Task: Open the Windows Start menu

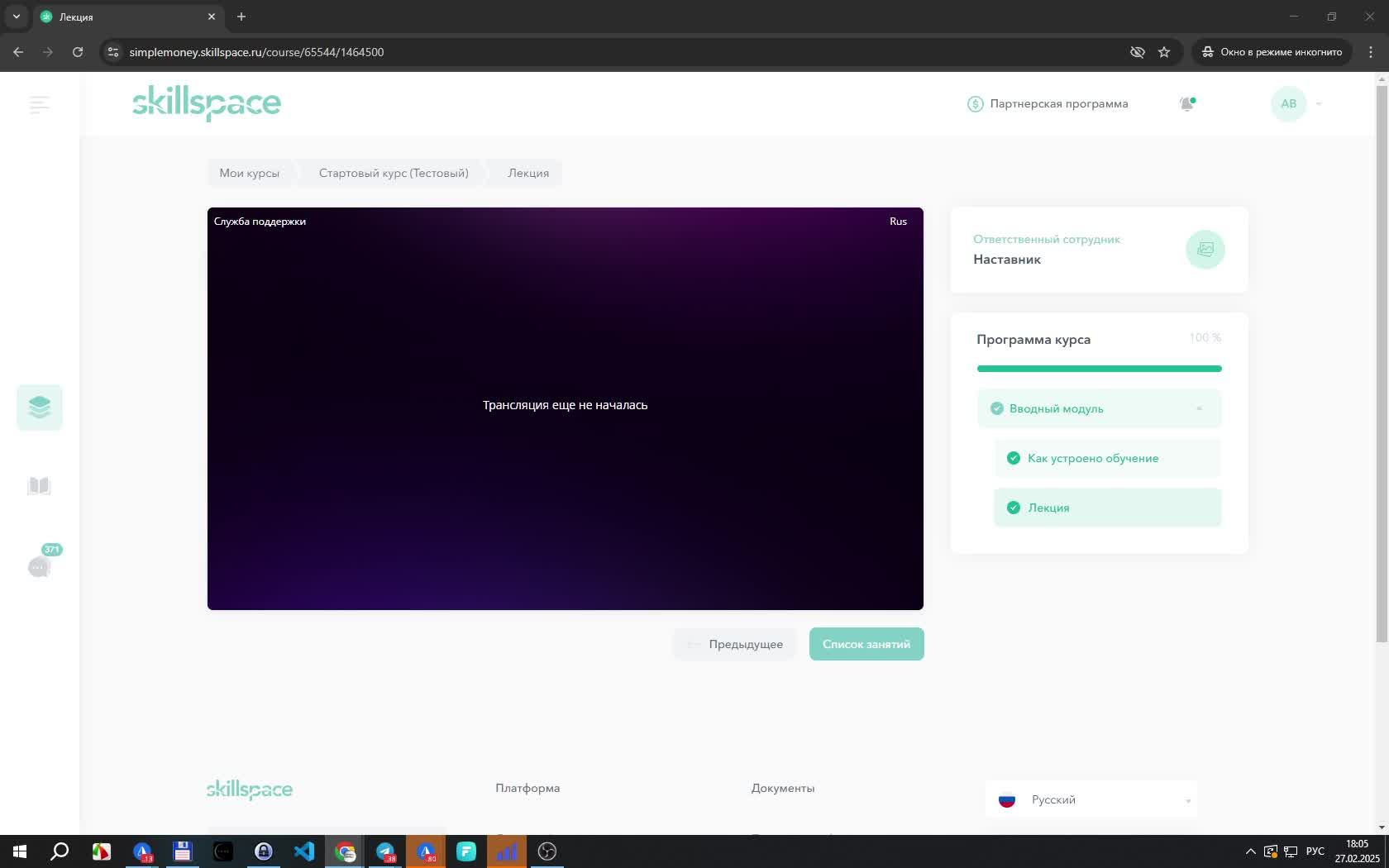Action: pyautogui.click(x=20, y=851)
